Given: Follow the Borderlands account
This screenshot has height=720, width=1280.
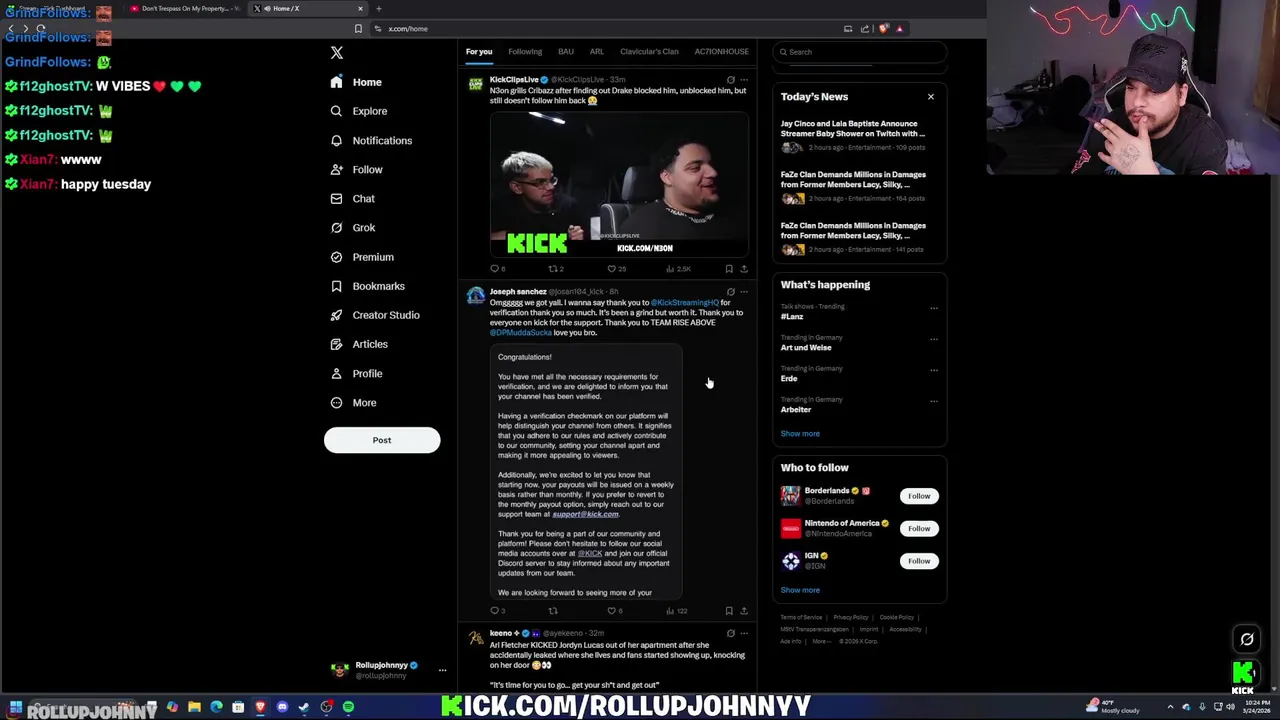Looking at the screenshot, I should (919, 496).
